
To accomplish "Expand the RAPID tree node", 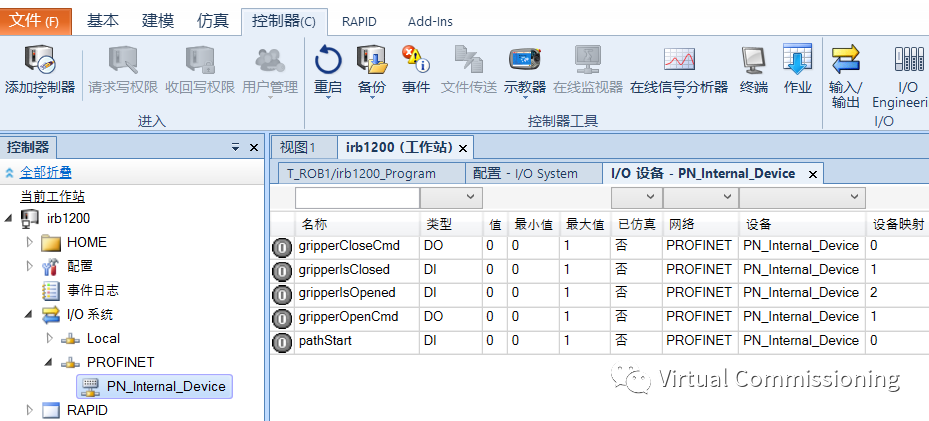I will point(30,410).
